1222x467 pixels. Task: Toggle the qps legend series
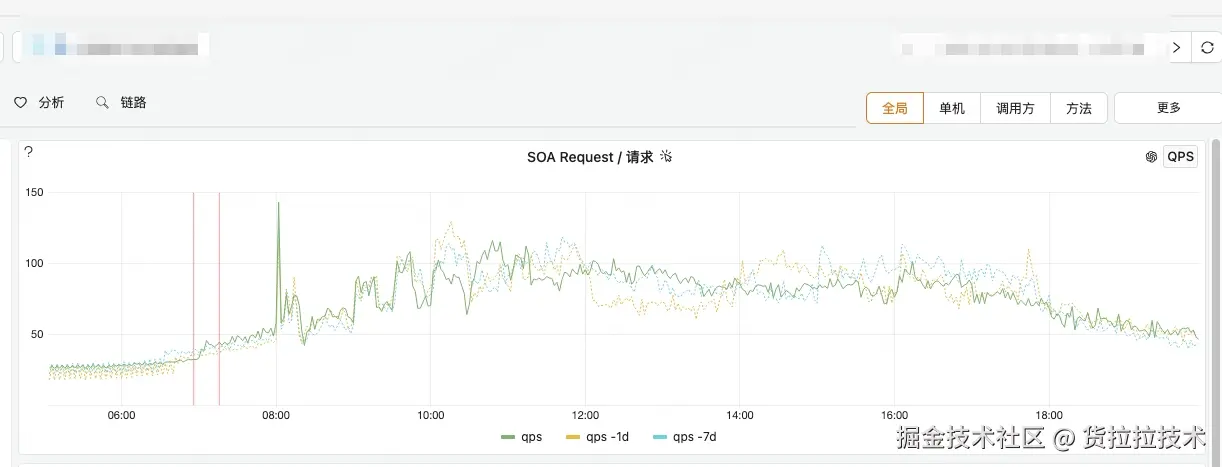click(522, 437)
